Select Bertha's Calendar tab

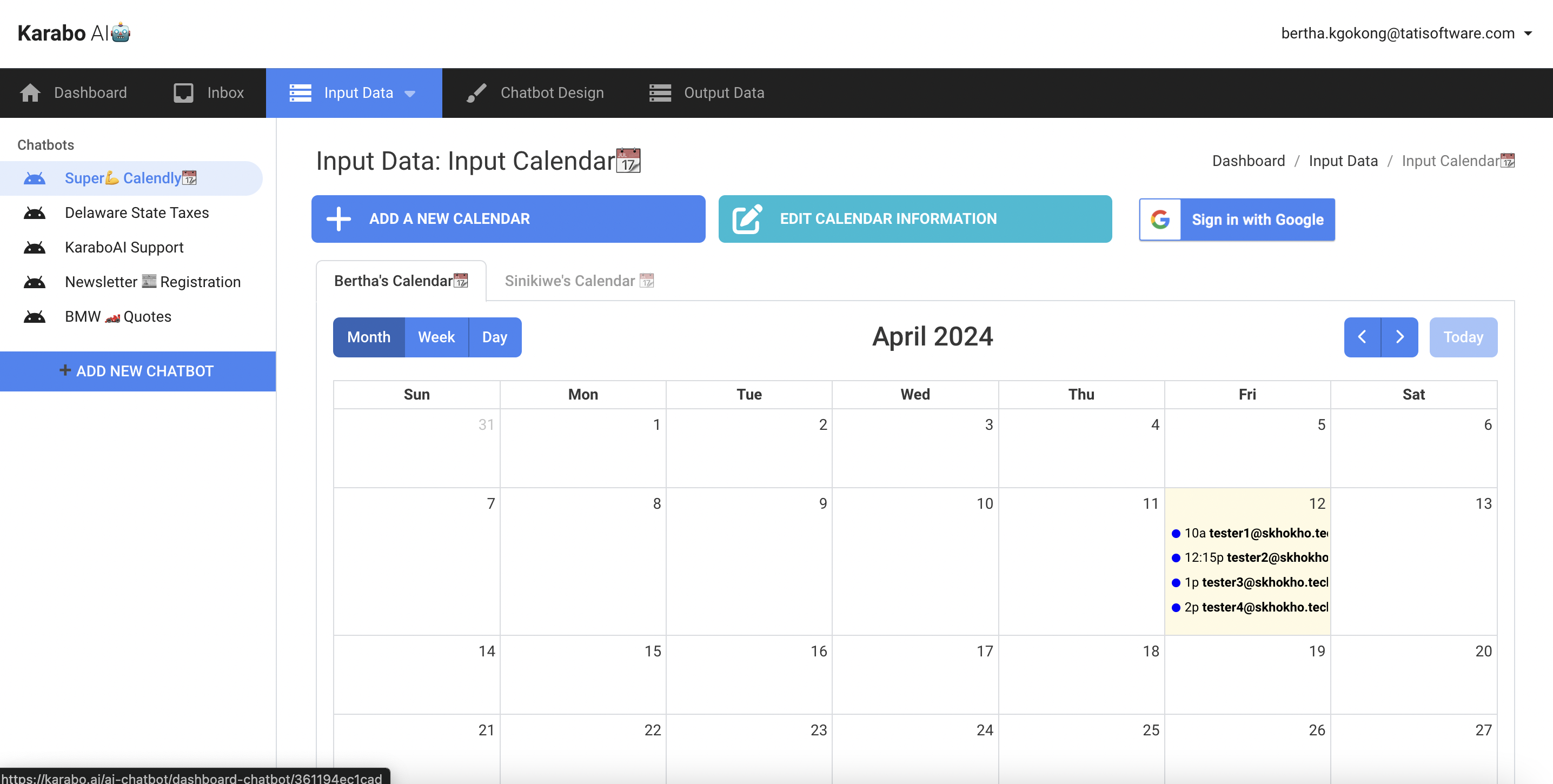(400, 281)
